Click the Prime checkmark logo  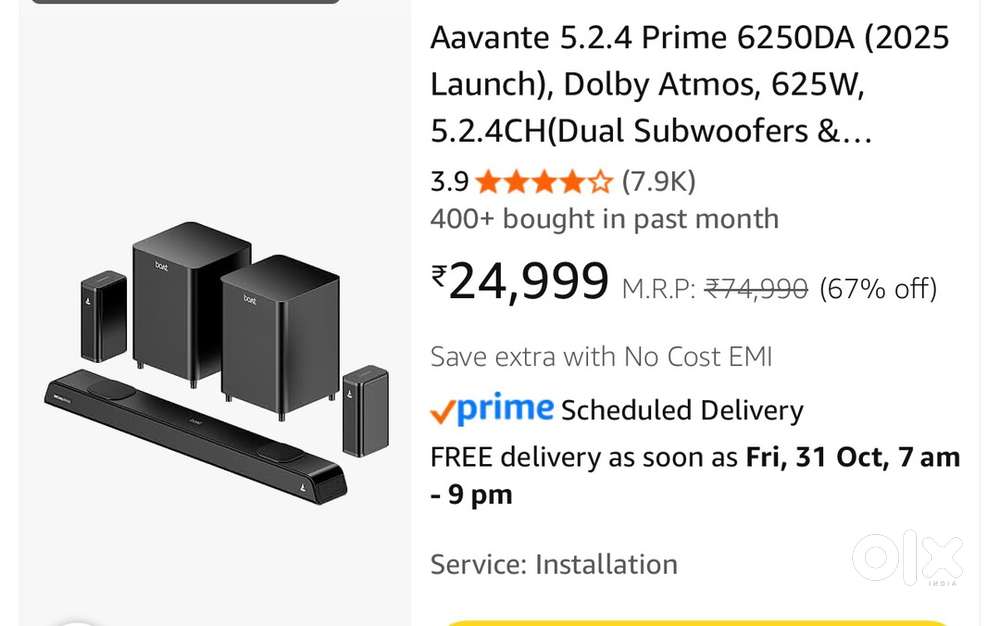click(491, 409)
